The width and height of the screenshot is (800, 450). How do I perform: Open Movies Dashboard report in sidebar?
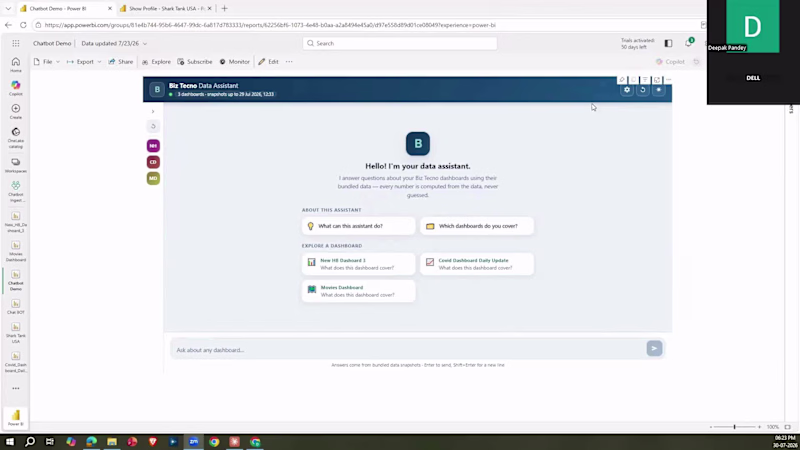point(16,251)
